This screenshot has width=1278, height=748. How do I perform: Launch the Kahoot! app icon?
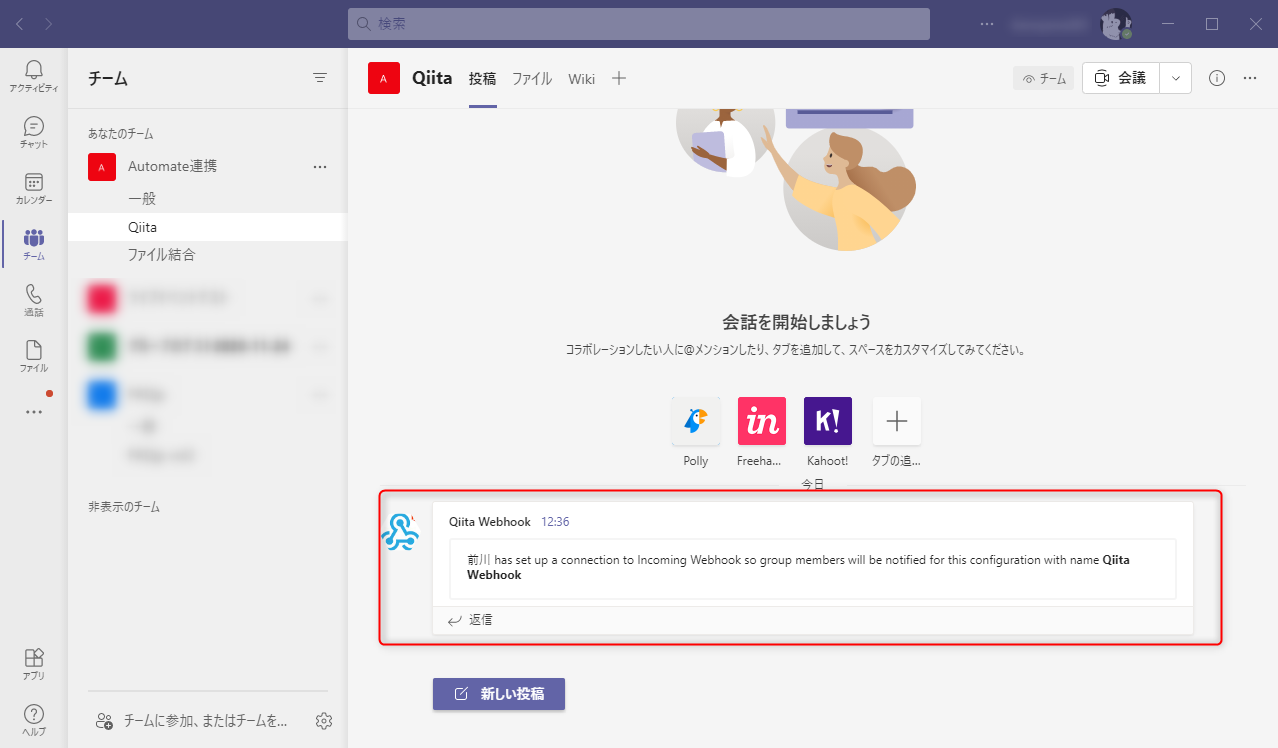pyautogui.click(x=827, y=420)
